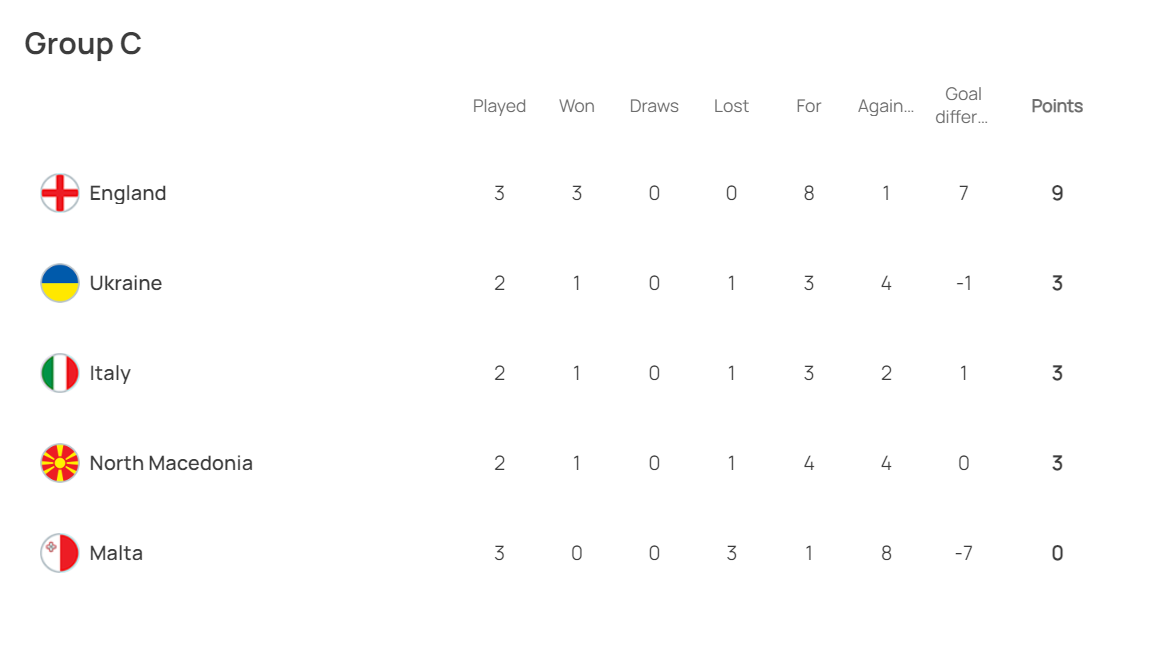Image resolution: width=1152 pixels, height=648 pixels.
Task: Open the Ukraine team link
Action: 126,283
